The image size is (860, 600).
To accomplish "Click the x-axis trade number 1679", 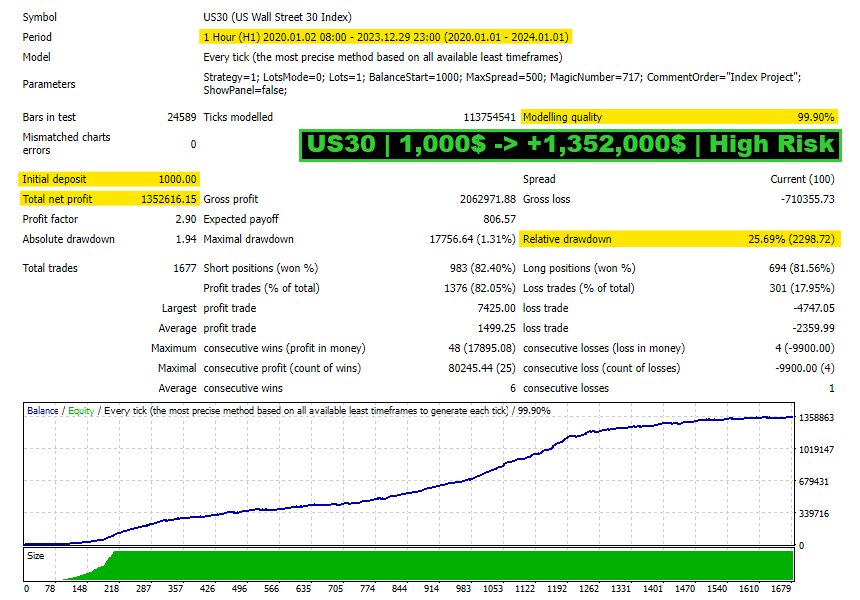I will click(x=781, y=588).
